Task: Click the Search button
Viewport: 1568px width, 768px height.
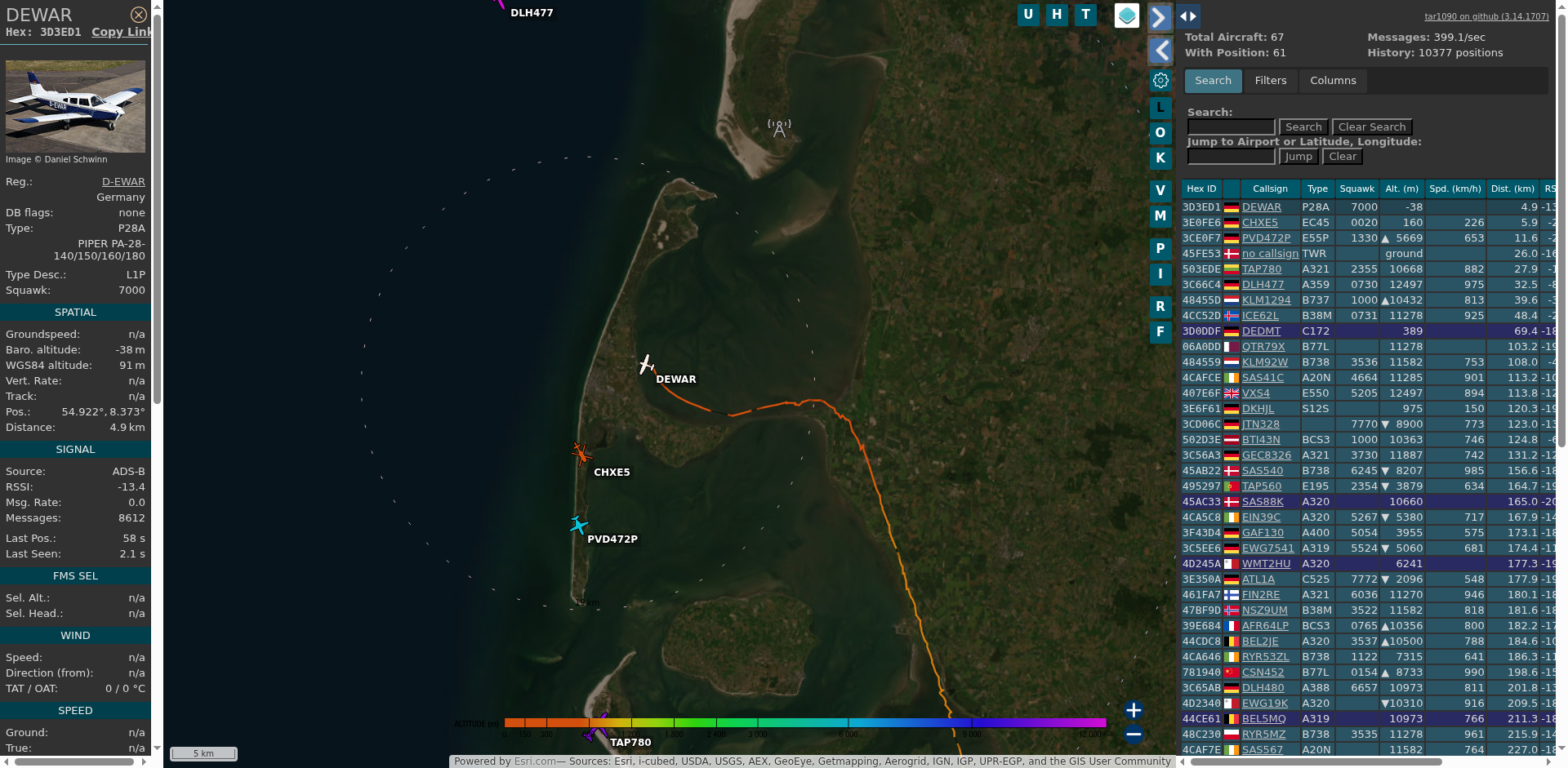Action: tap(1303, 127)
